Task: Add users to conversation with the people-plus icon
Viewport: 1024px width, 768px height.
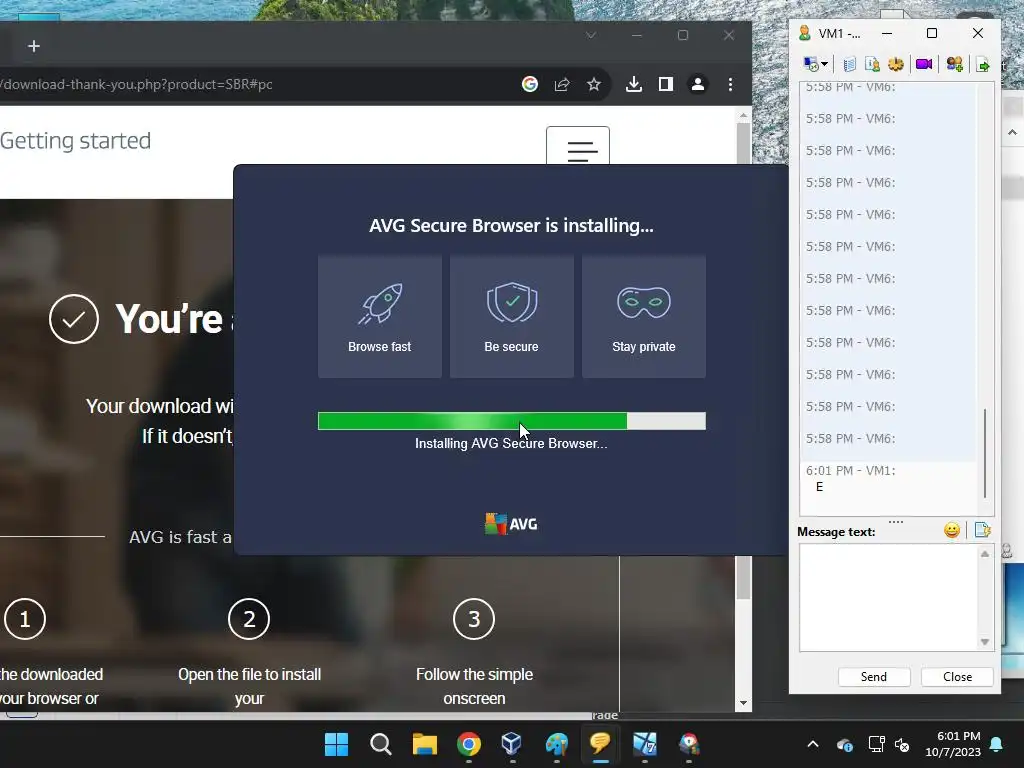Action: pos(955,64)
